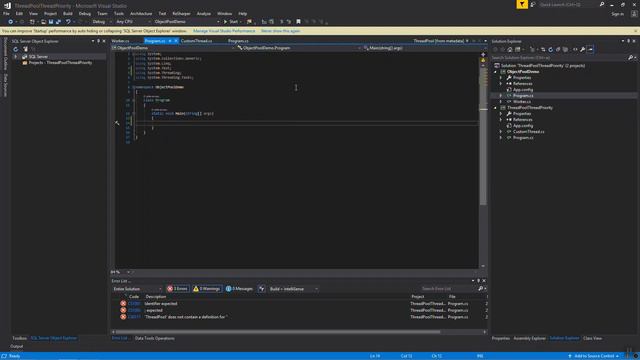Close the notification info bar
640x360 pixels.
click(x=636, y=31)
